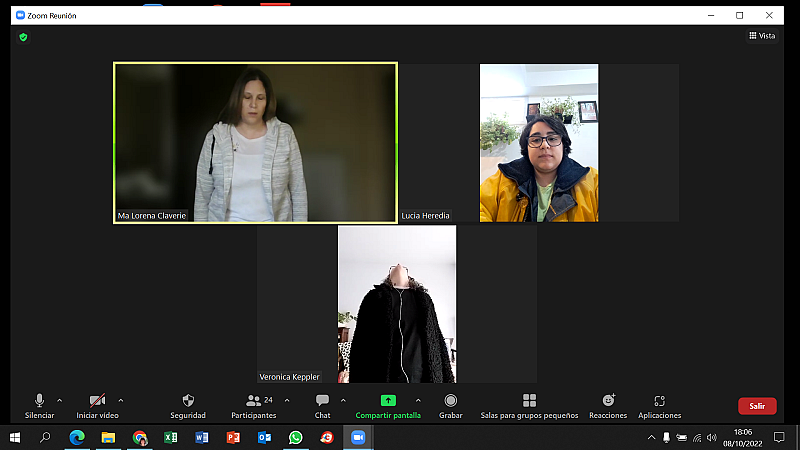The image size is (800, 450).
Task: Open the Reacciones menu
Action: point(608,405)
